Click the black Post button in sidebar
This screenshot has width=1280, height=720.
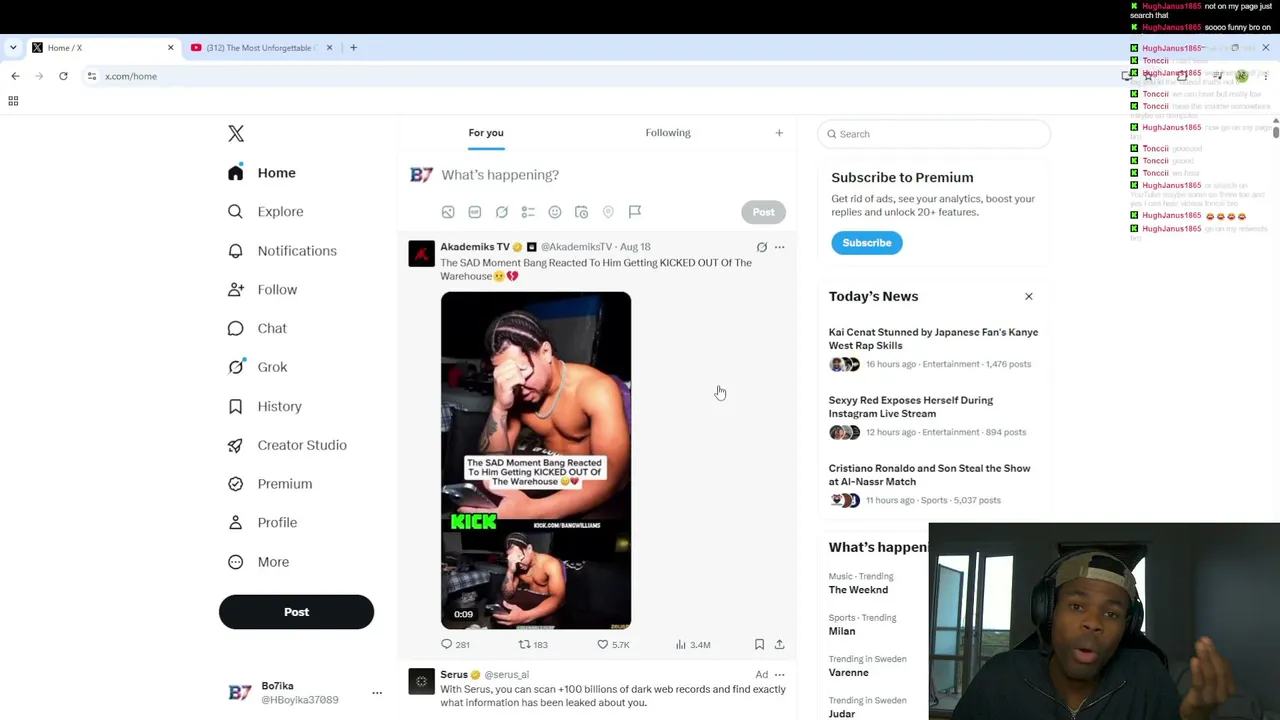click(x=296, y=612)
